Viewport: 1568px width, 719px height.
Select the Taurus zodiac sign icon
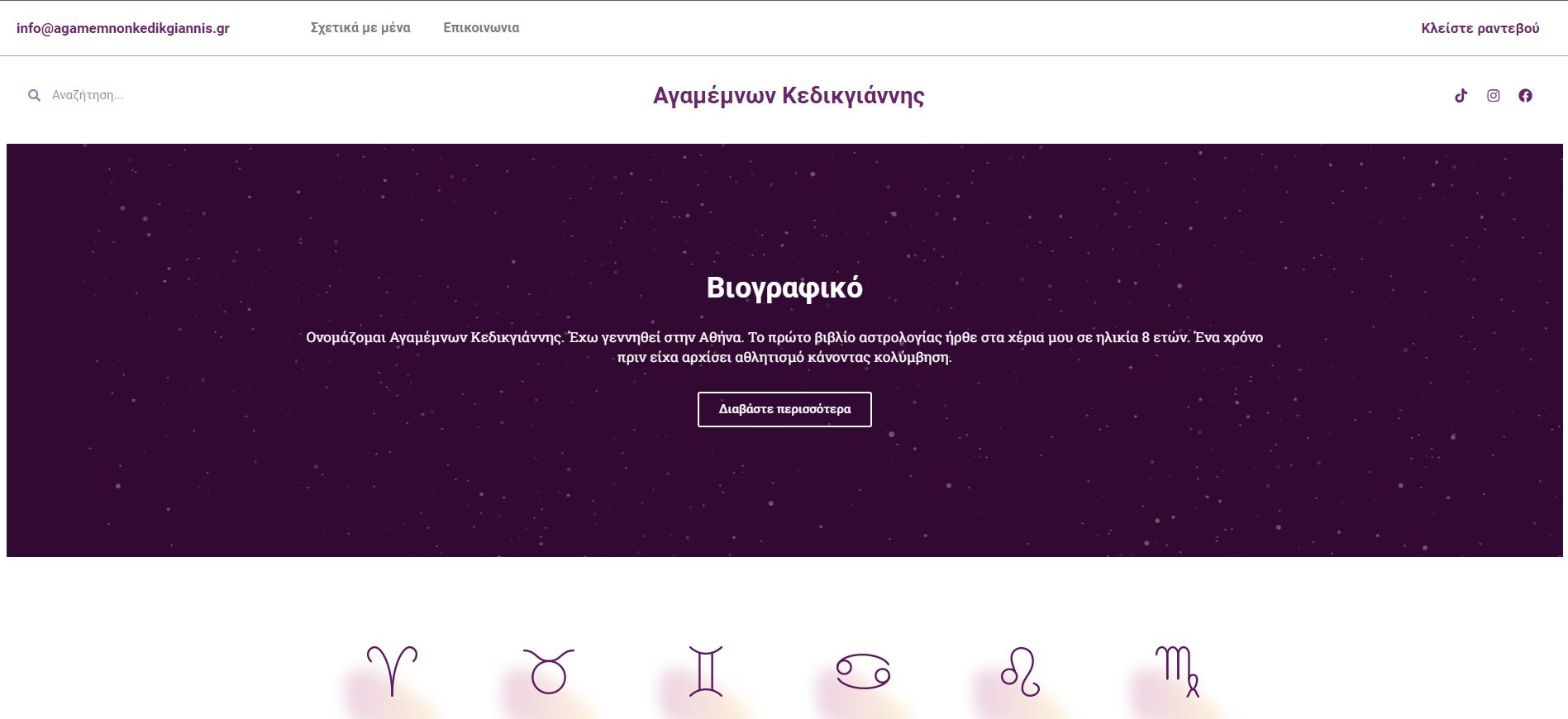(548, 670)
